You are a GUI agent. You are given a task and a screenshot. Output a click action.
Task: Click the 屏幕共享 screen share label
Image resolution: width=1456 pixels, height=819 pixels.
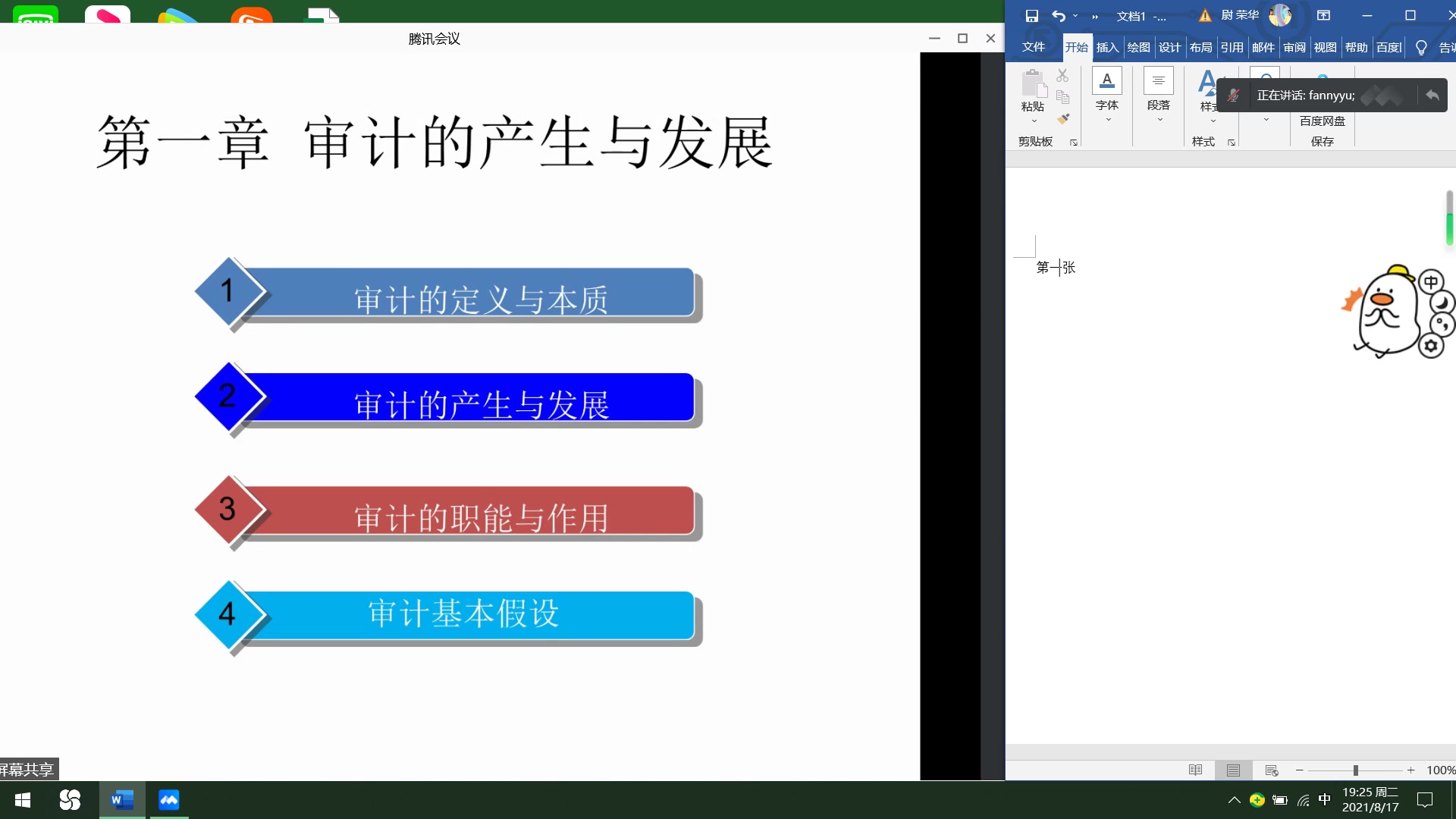coord(27,769)
